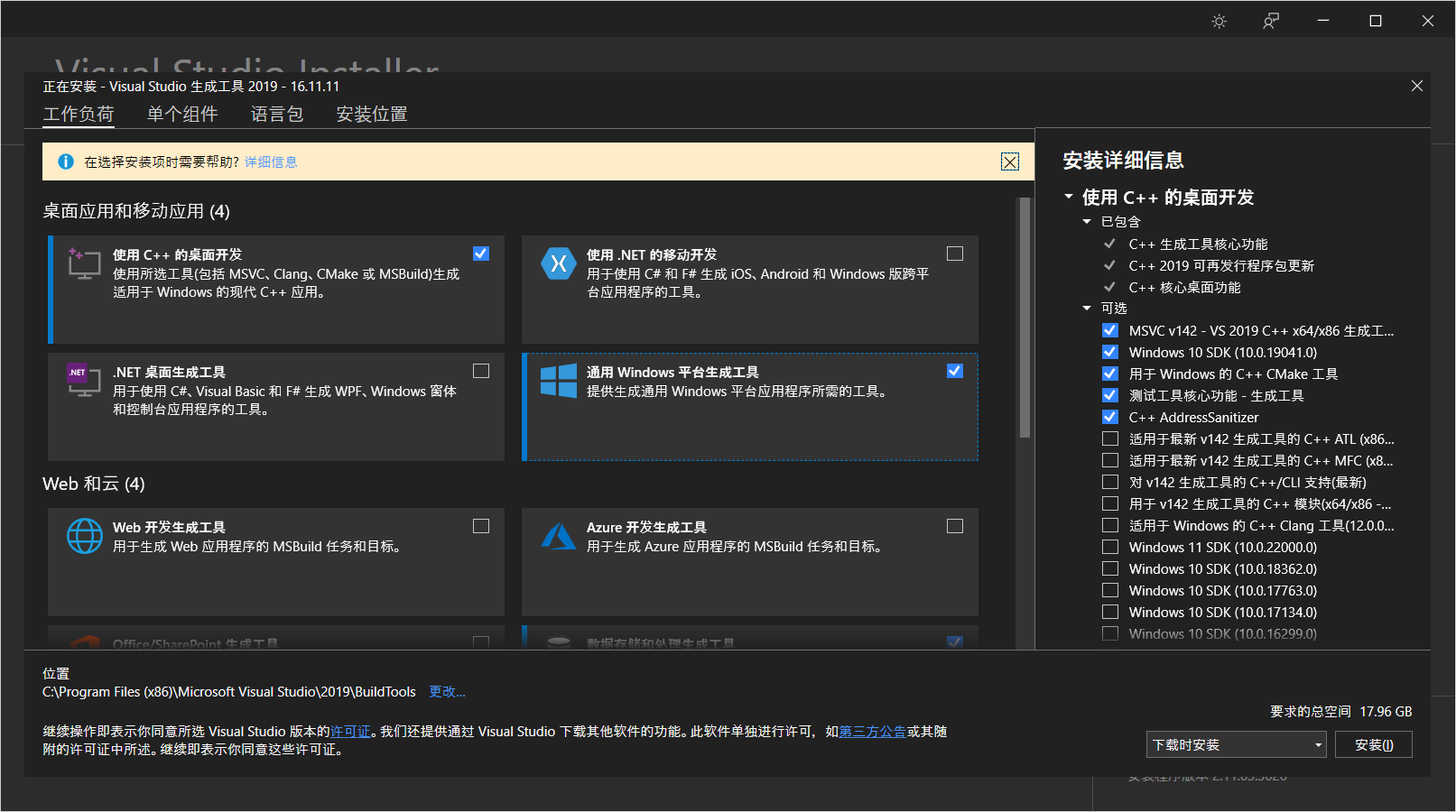
Task: Check the C++ Clang 工具 for Windows
Action: click(x=1110, y=525)
